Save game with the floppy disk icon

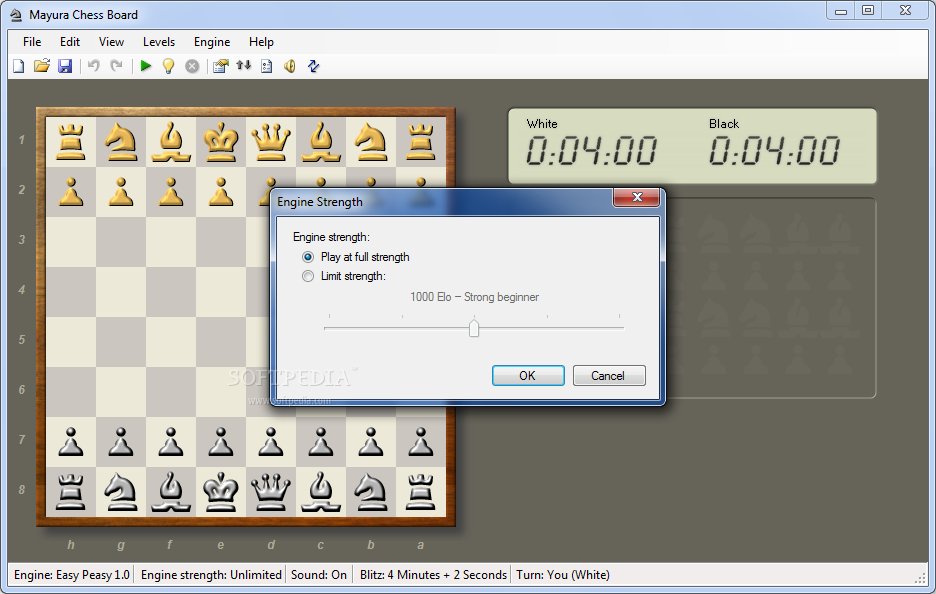(64, 66)
